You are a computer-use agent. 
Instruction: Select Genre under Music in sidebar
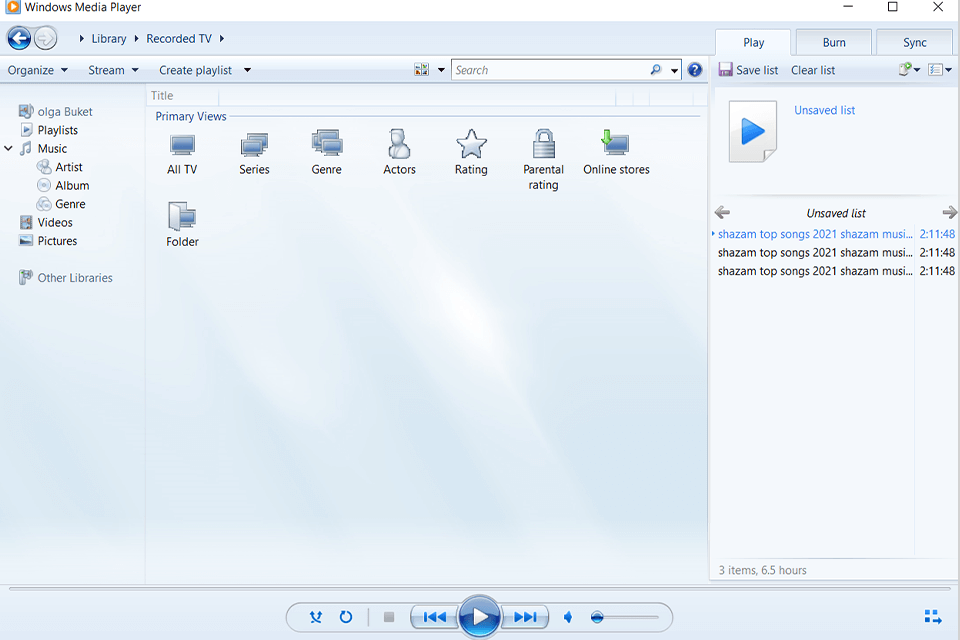click(61, 204)
